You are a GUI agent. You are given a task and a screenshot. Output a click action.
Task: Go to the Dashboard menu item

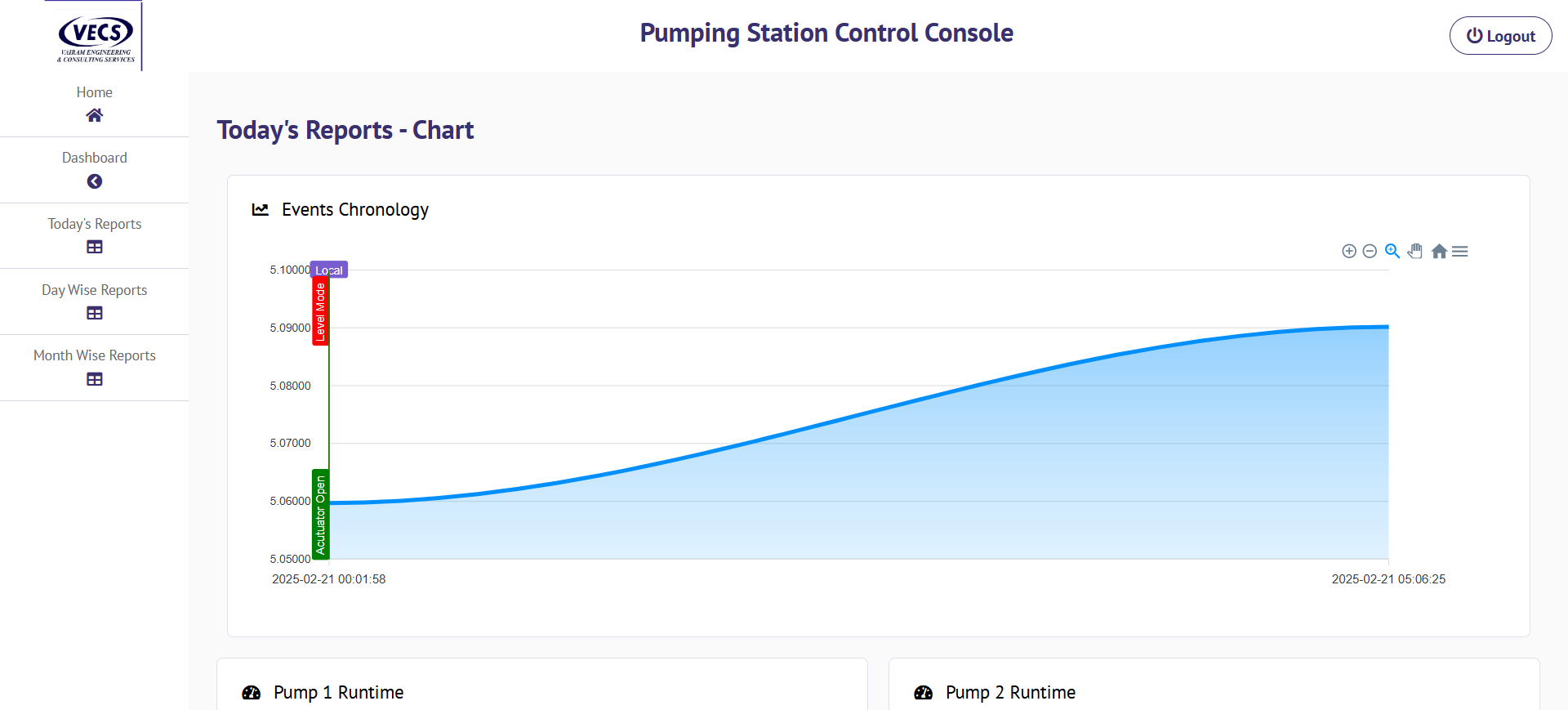point(95,158)
